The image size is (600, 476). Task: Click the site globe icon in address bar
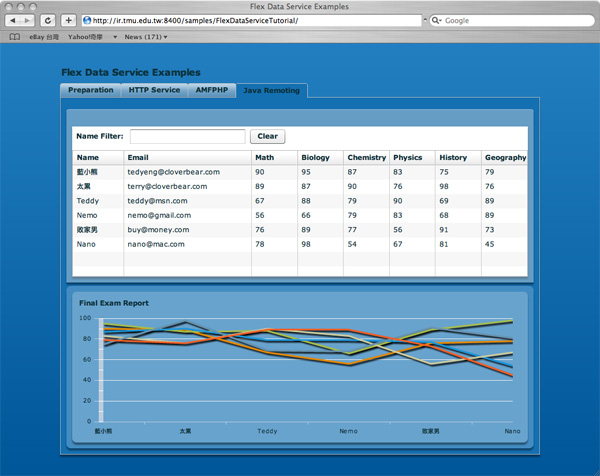87,20
